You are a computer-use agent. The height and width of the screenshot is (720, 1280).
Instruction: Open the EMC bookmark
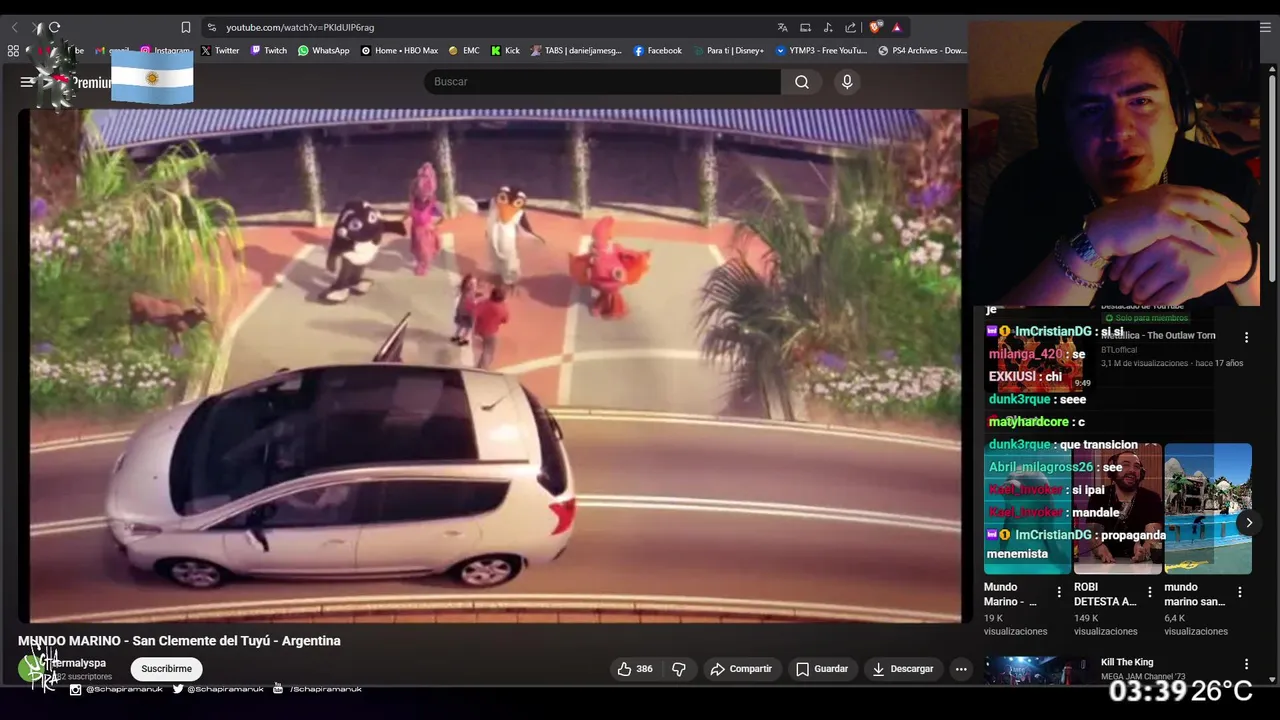[464, 50]
